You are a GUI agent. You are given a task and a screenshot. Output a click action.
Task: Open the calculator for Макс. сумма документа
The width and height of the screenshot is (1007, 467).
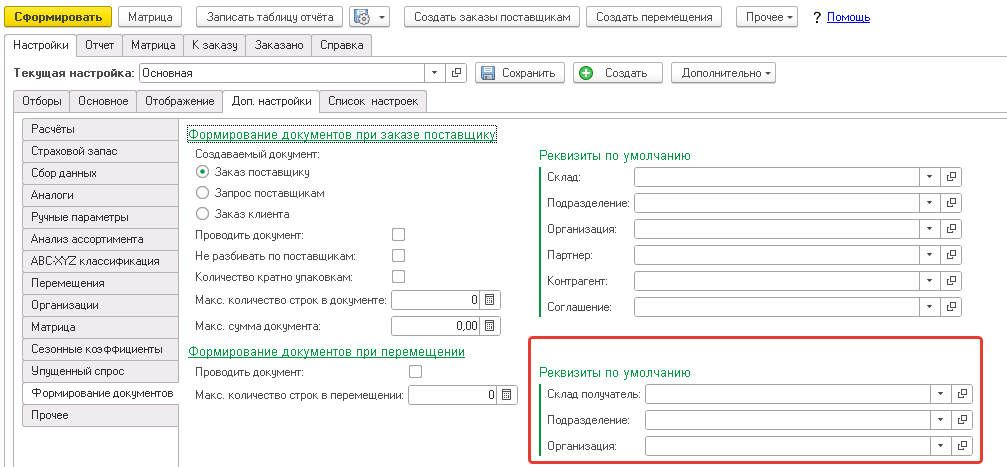490,326
